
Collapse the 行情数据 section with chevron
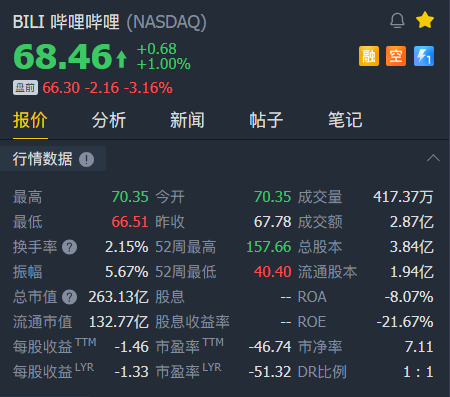(433, 158)
